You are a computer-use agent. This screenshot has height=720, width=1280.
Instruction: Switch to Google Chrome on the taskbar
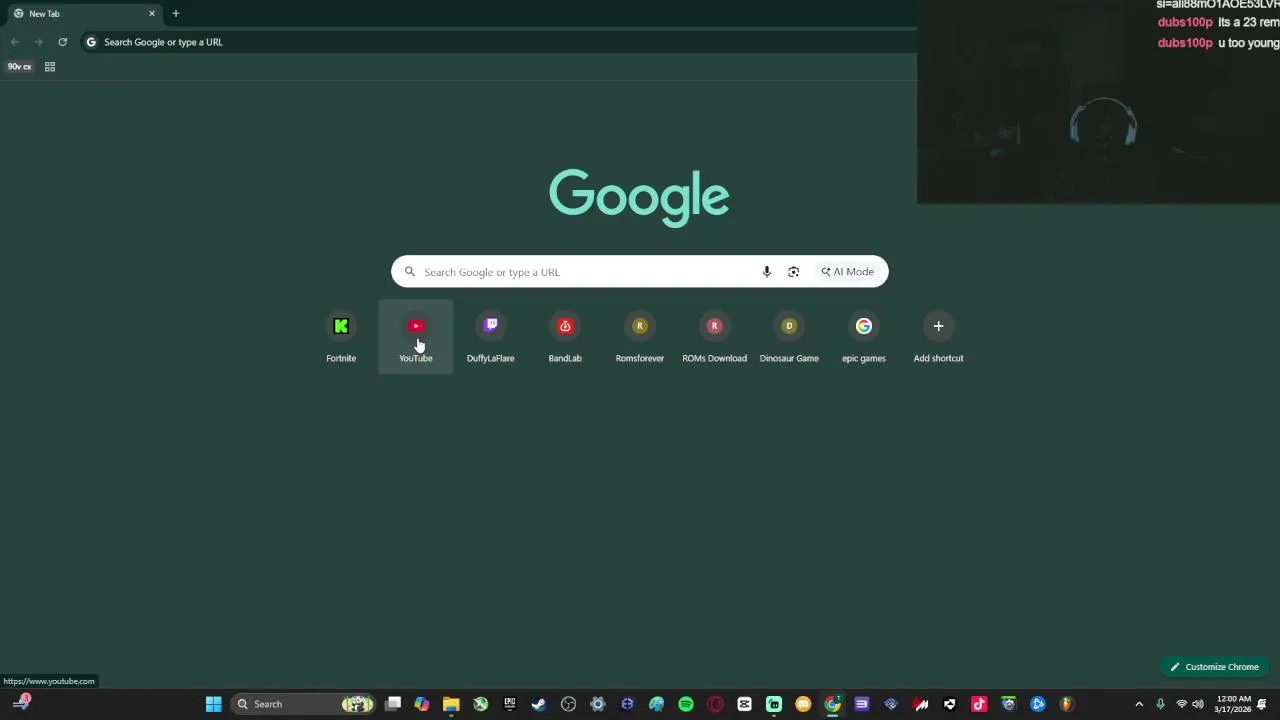tap(832, 704)
